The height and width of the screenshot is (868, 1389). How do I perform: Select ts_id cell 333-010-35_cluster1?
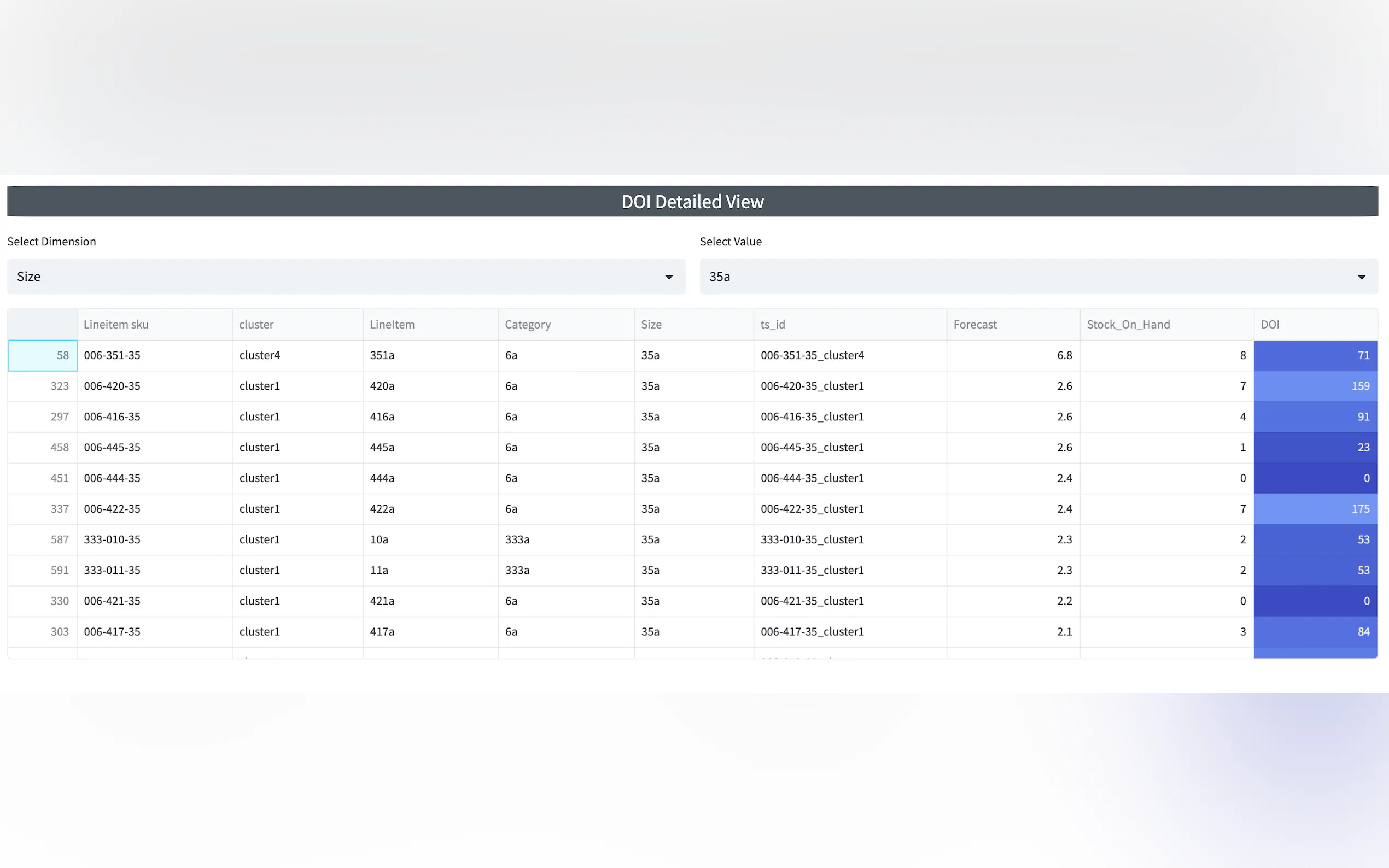[x=812, y=539]
